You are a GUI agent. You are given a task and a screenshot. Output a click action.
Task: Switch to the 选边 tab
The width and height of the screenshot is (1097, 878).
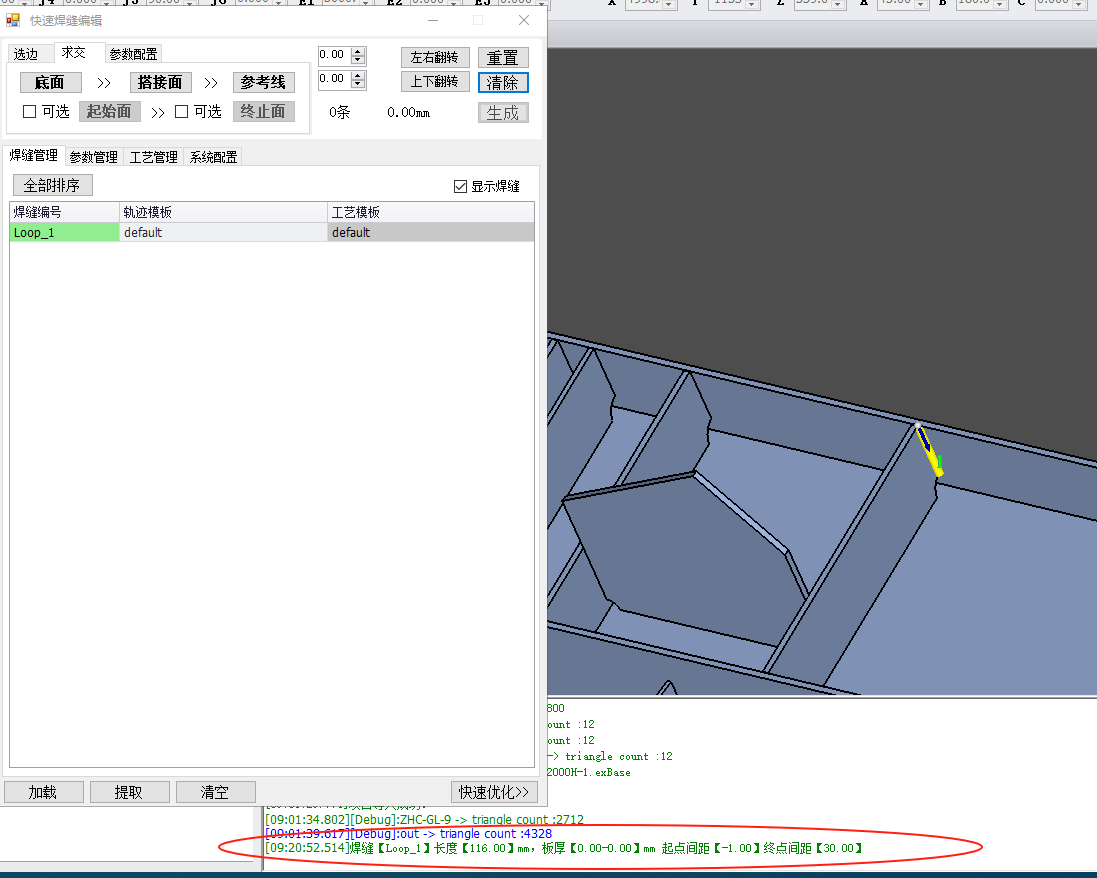coord(26,54)
